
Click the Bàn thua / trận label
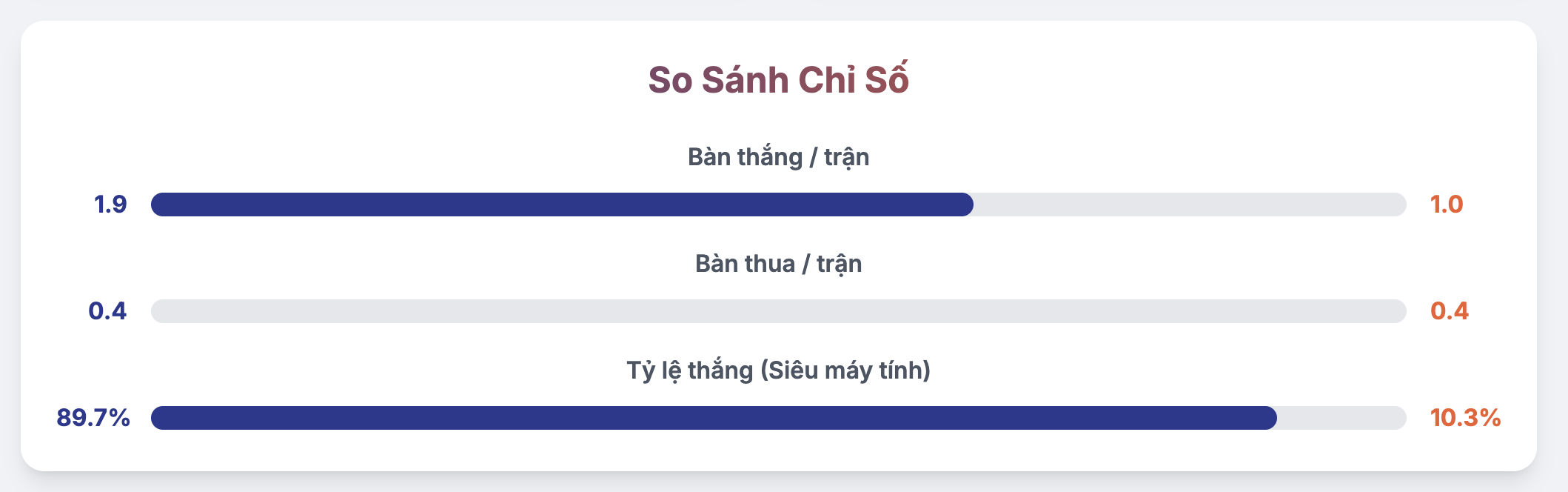778,264
